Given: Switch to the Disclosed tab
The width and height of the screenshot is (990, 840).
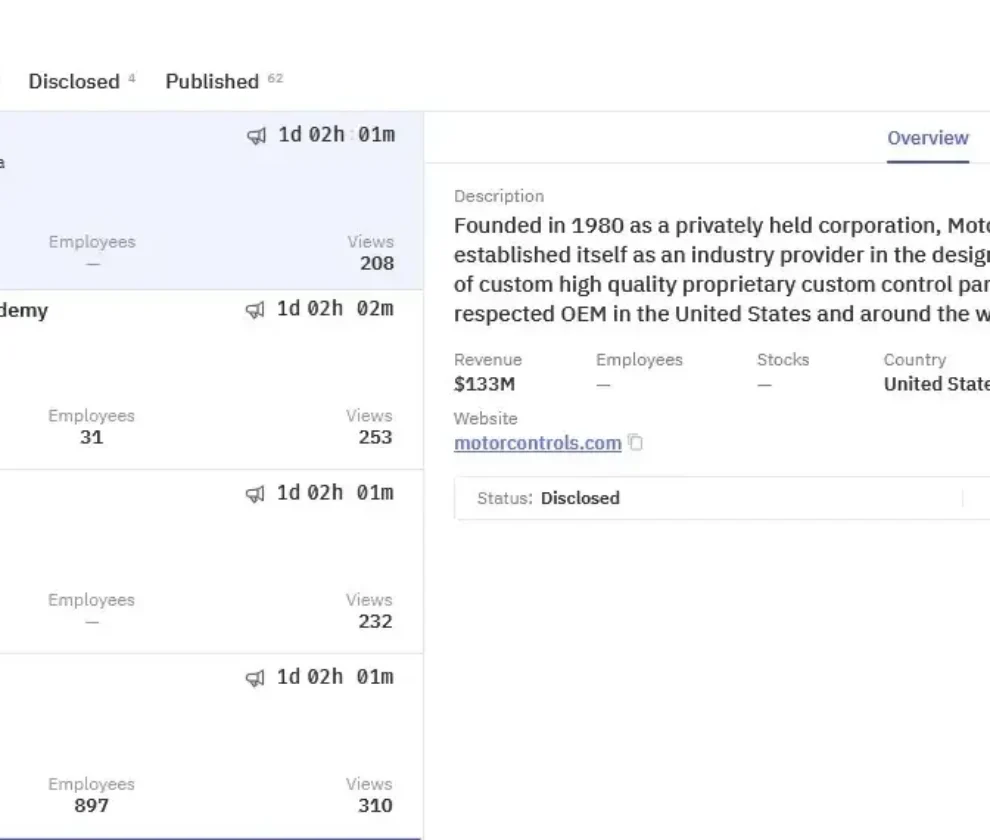Looking at the screenshot, I should [x=74, y=82].
